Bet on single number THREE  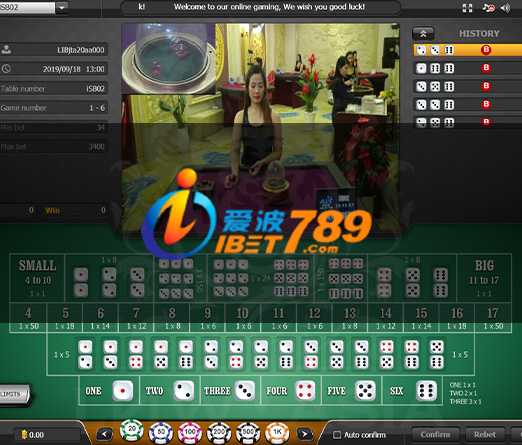(231, 390)
